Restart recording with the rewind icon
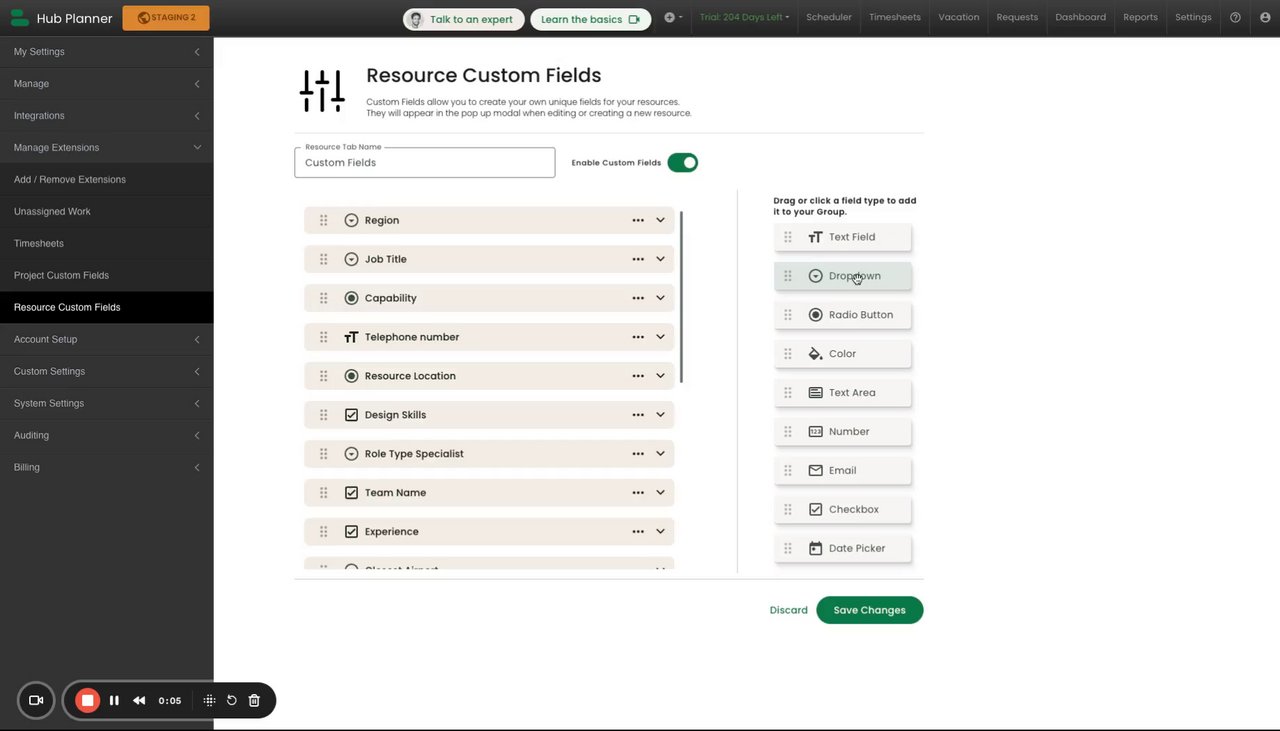This screenshot has width=1280, height=731. point(139,701)
